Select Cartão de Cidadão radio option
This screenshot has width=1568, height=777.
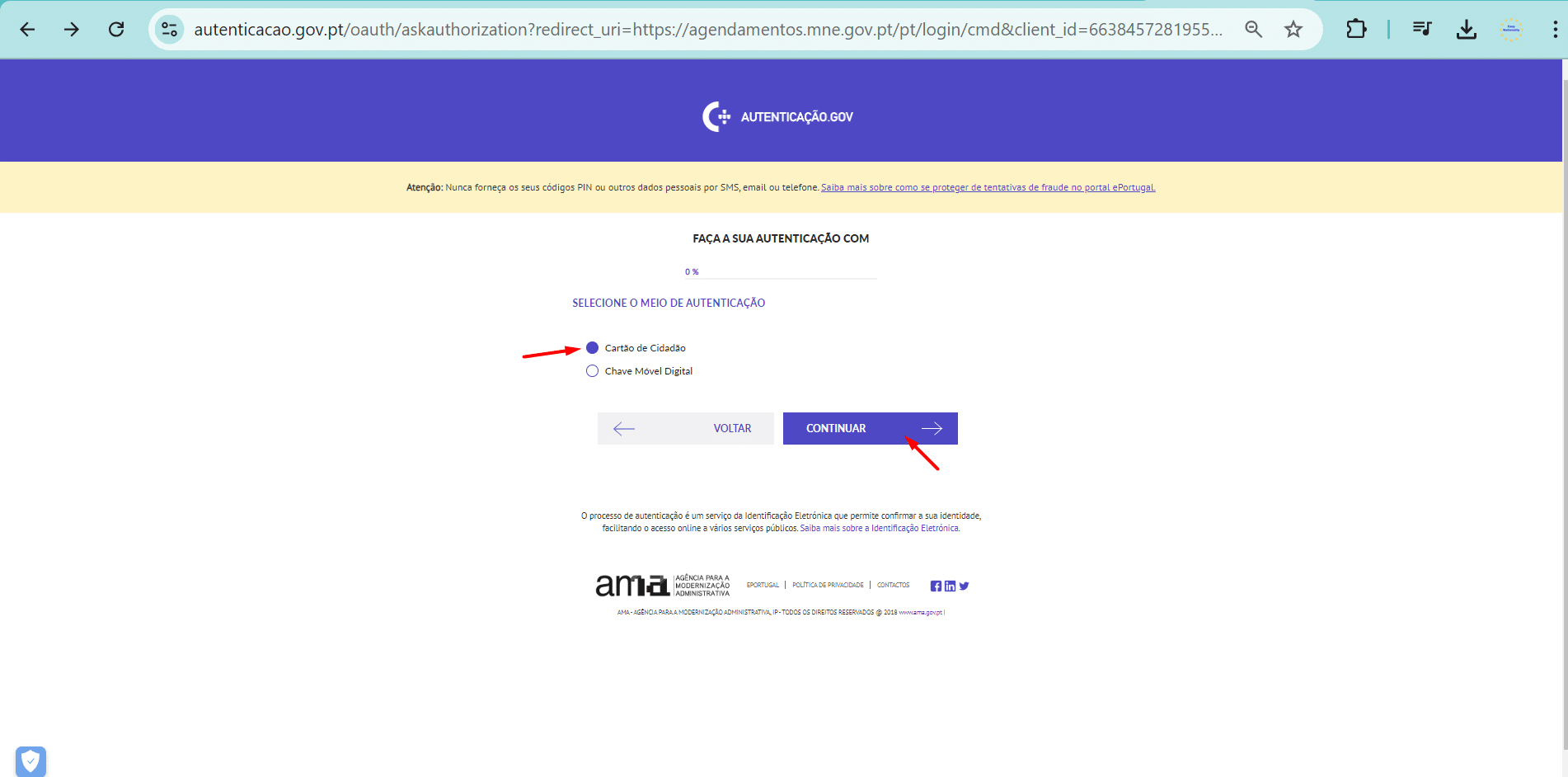coord(592,348)
